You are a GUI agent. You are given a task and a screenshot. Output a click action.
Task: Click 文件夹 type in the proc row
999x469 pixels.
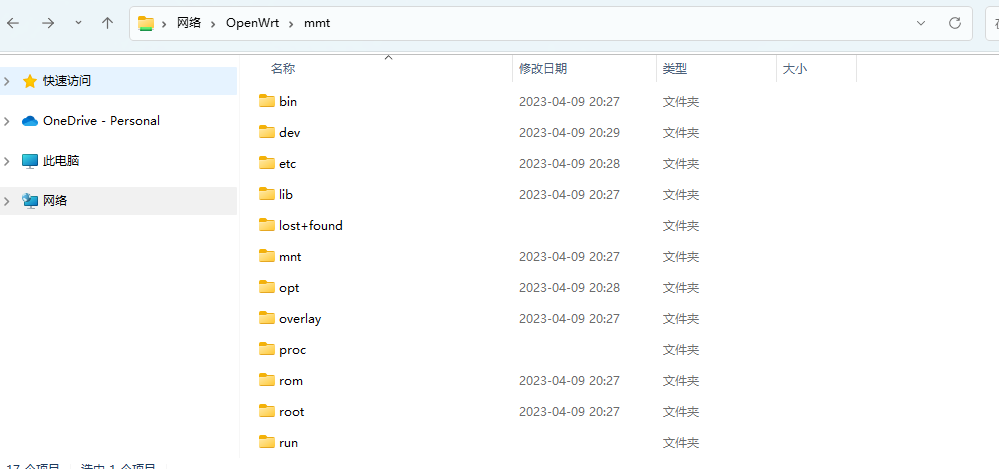click(x=681, y=350)
